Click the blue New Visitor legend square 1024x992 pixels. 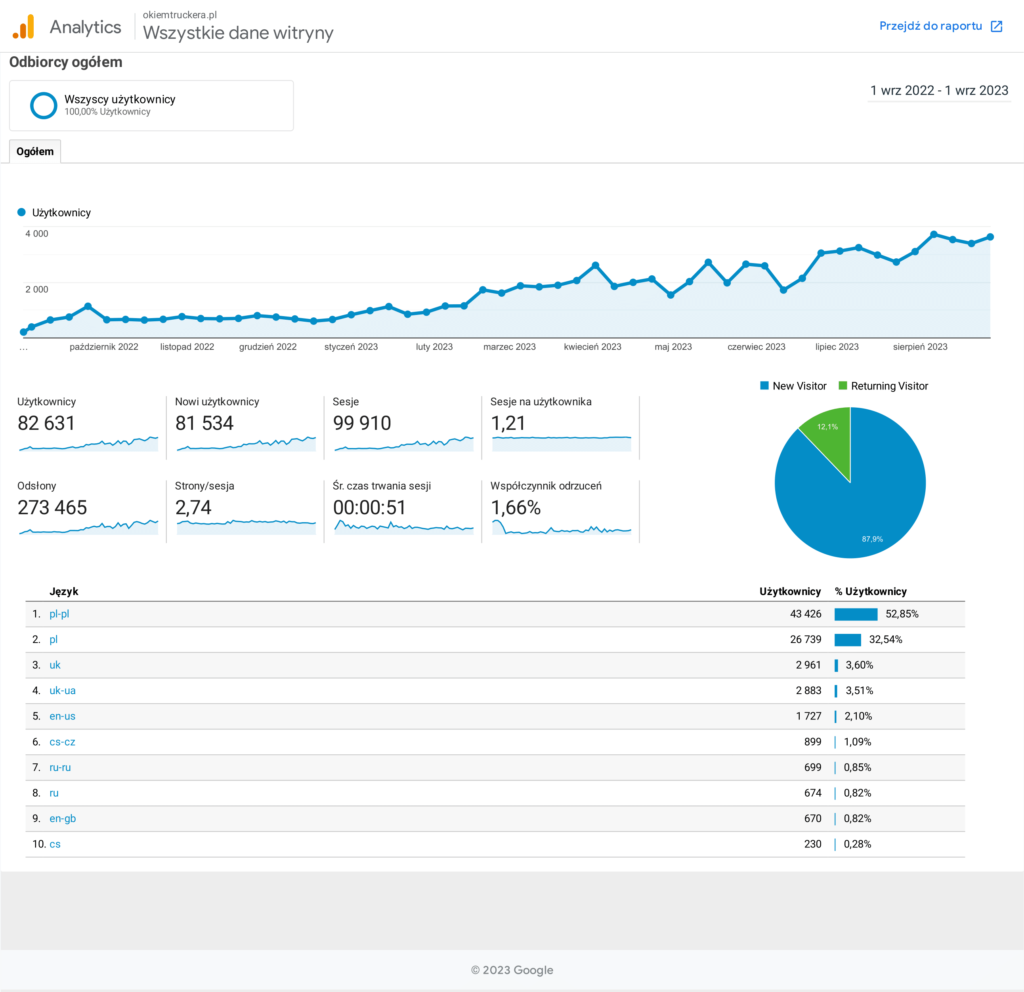pyautogui.click(x=765, y=386)
